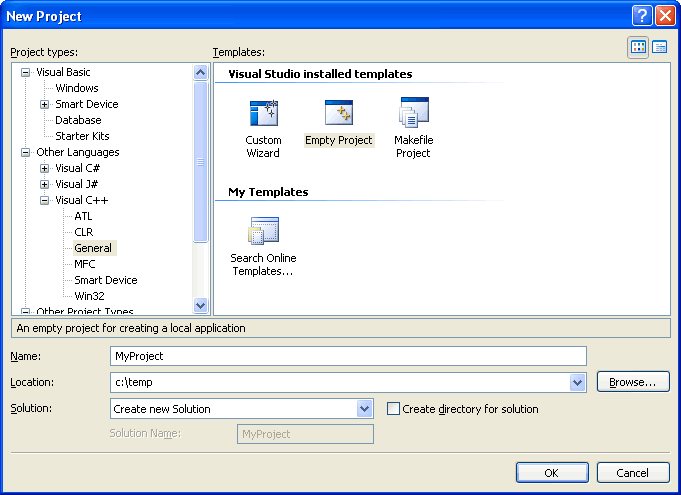Select Starter Kits project type

[x=82, y=136]
